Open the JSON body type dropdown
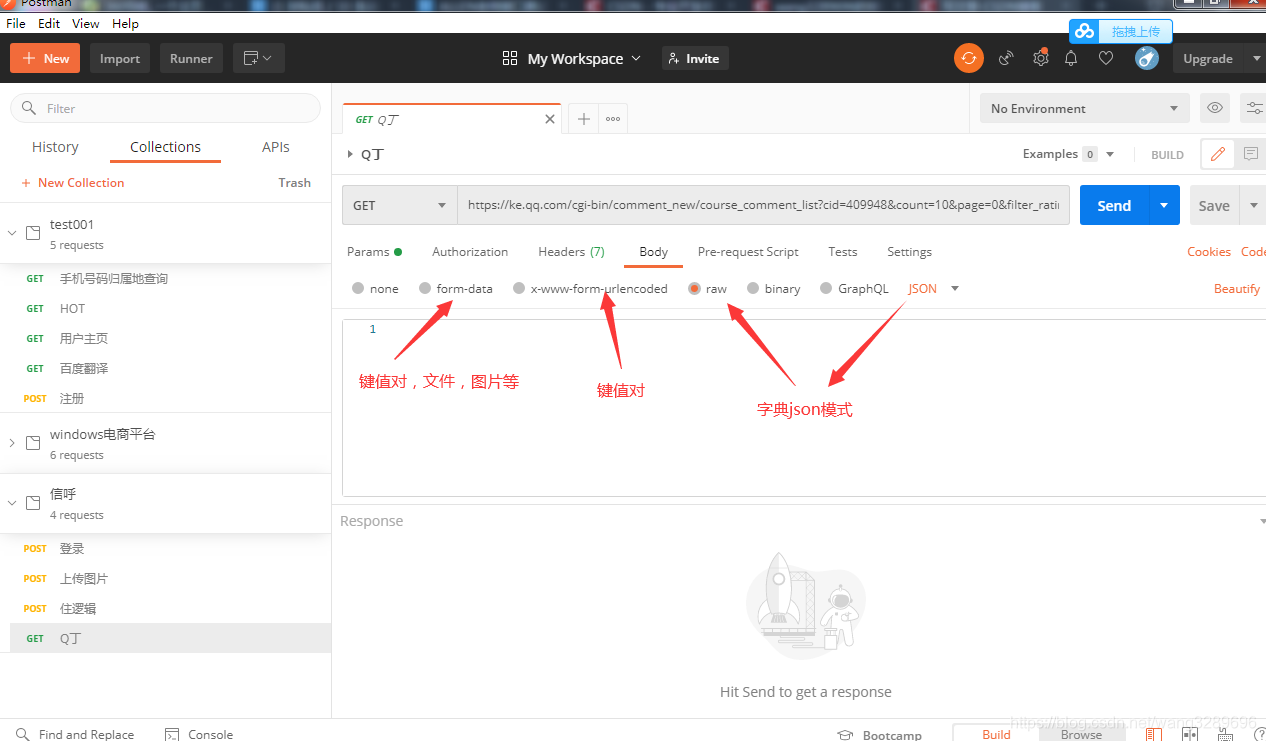 point(934,288)
